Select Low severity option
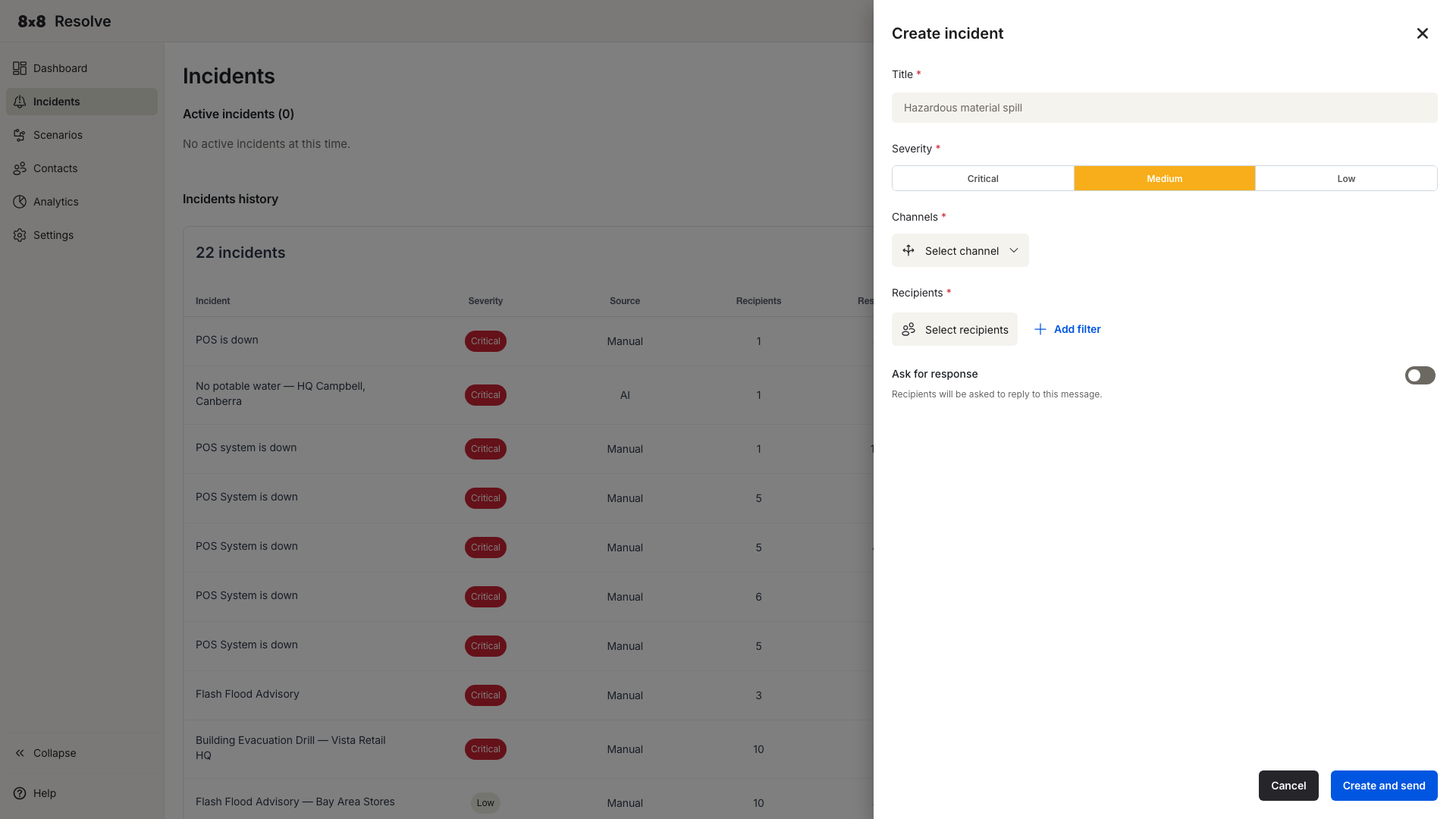Viewport: 1456px width, 819px height. click(1346, 178)
